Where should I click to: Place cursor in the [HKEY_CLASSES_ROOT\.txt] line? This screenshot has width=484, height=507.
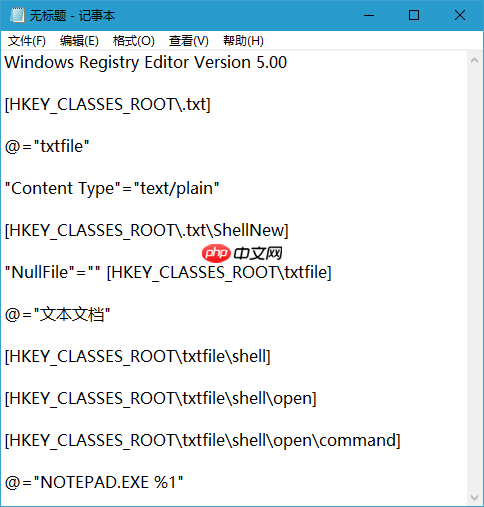108,104
